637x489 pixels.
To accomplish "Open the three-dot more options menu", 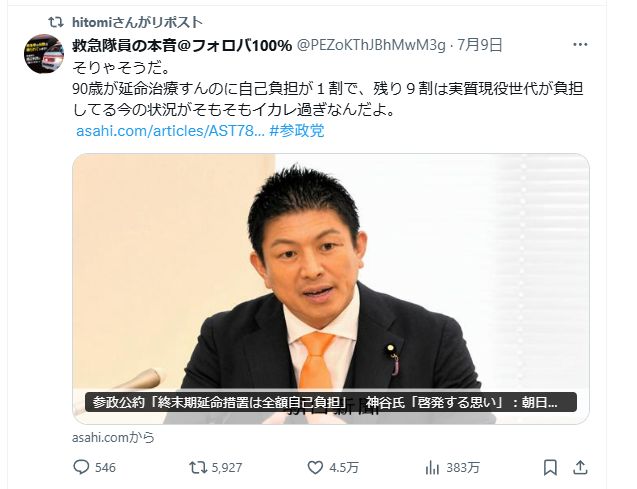I will 580,45.
